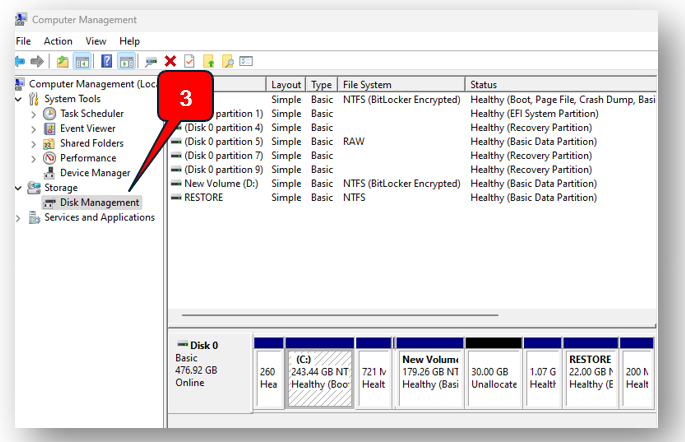Open Task Scheduler in System Tools

click(x=91, y=114)
